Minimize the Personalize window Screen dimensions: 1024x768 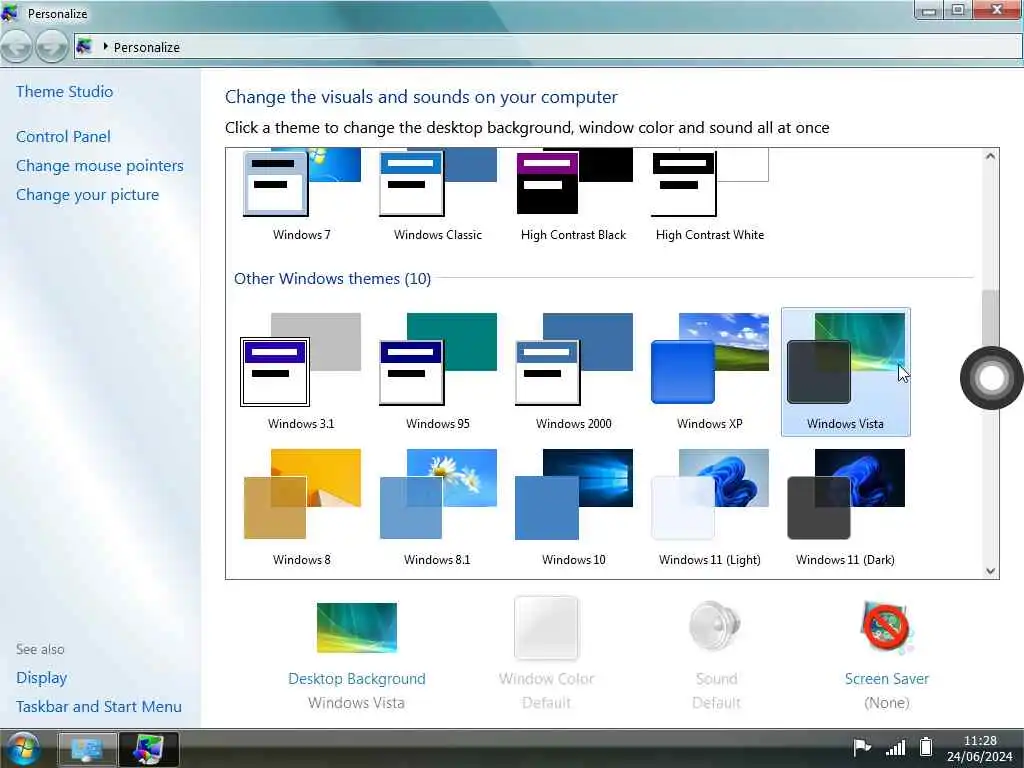point(929,10)
